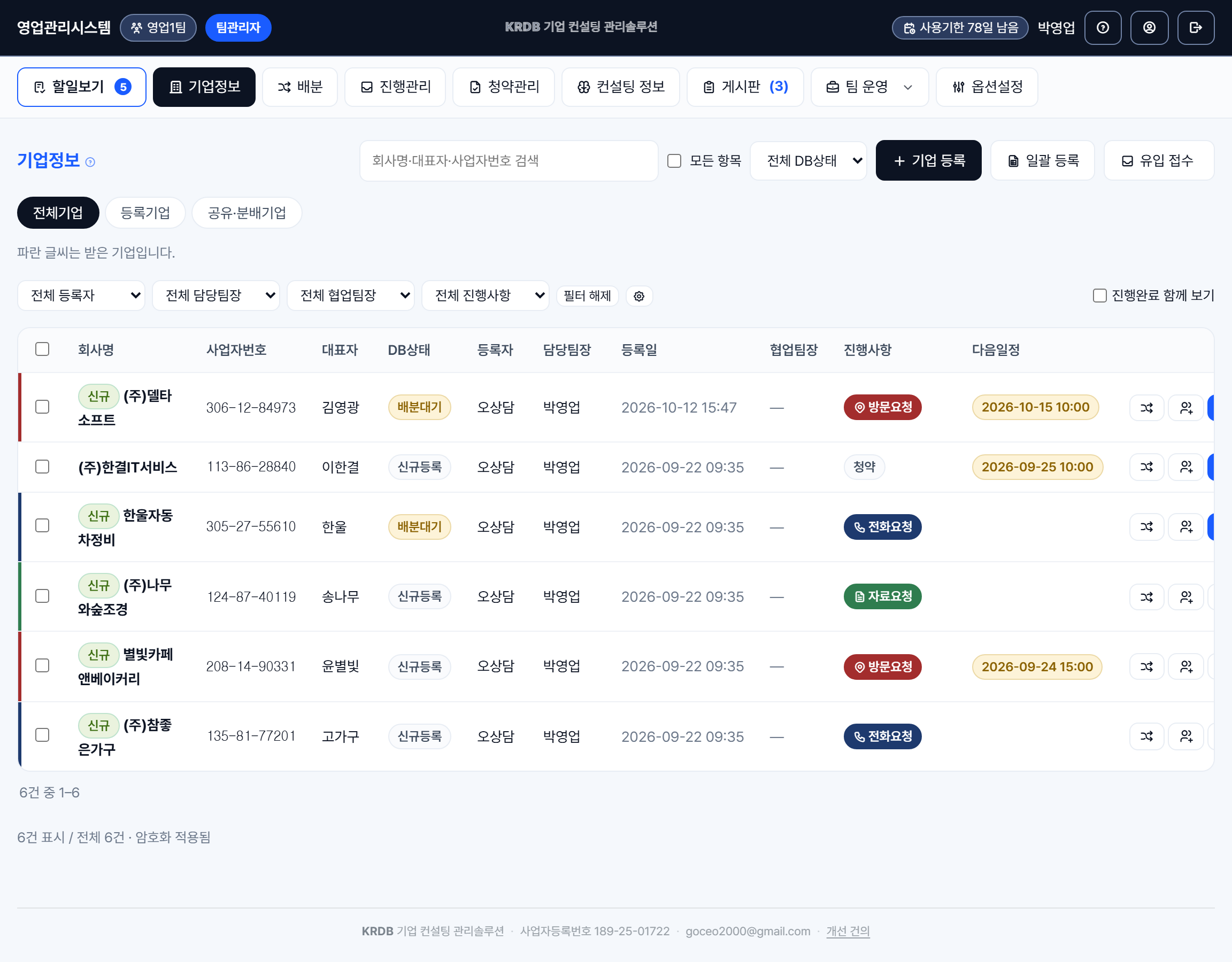Select the 등록기업 filter tab

(145, 213)
